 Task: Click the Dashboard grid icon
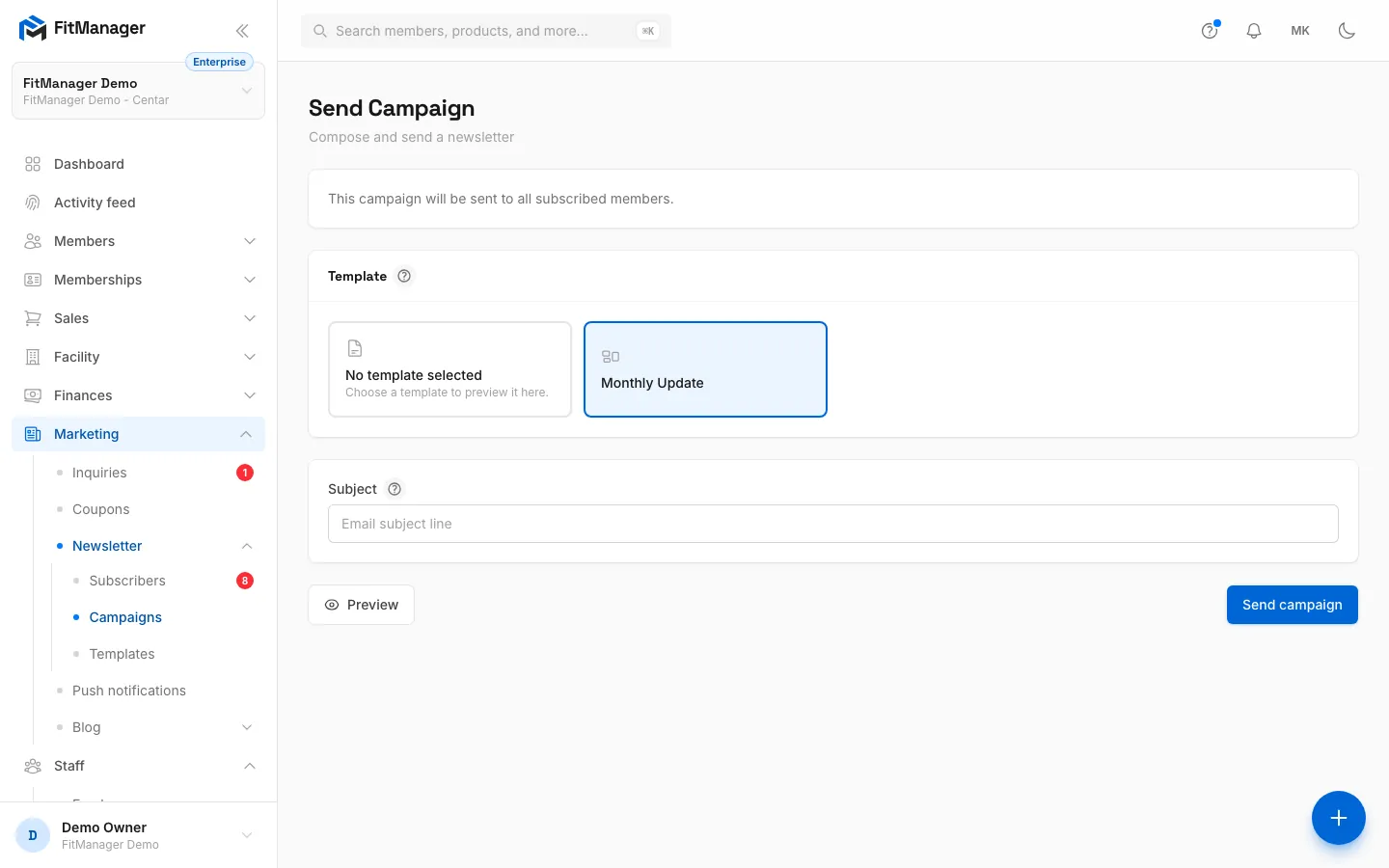tap(33, 164)
